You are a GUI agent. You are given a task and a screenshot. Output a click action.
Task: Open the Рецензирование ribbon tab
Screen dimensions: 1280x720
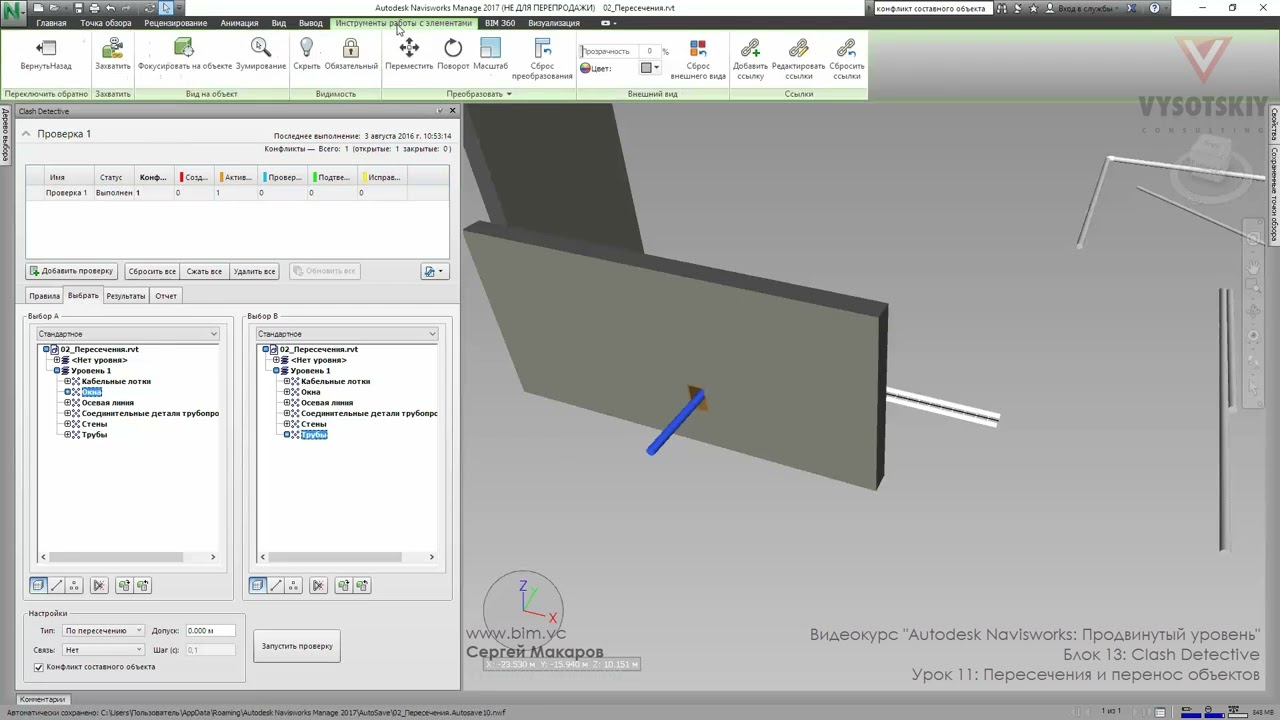point(176,23)
